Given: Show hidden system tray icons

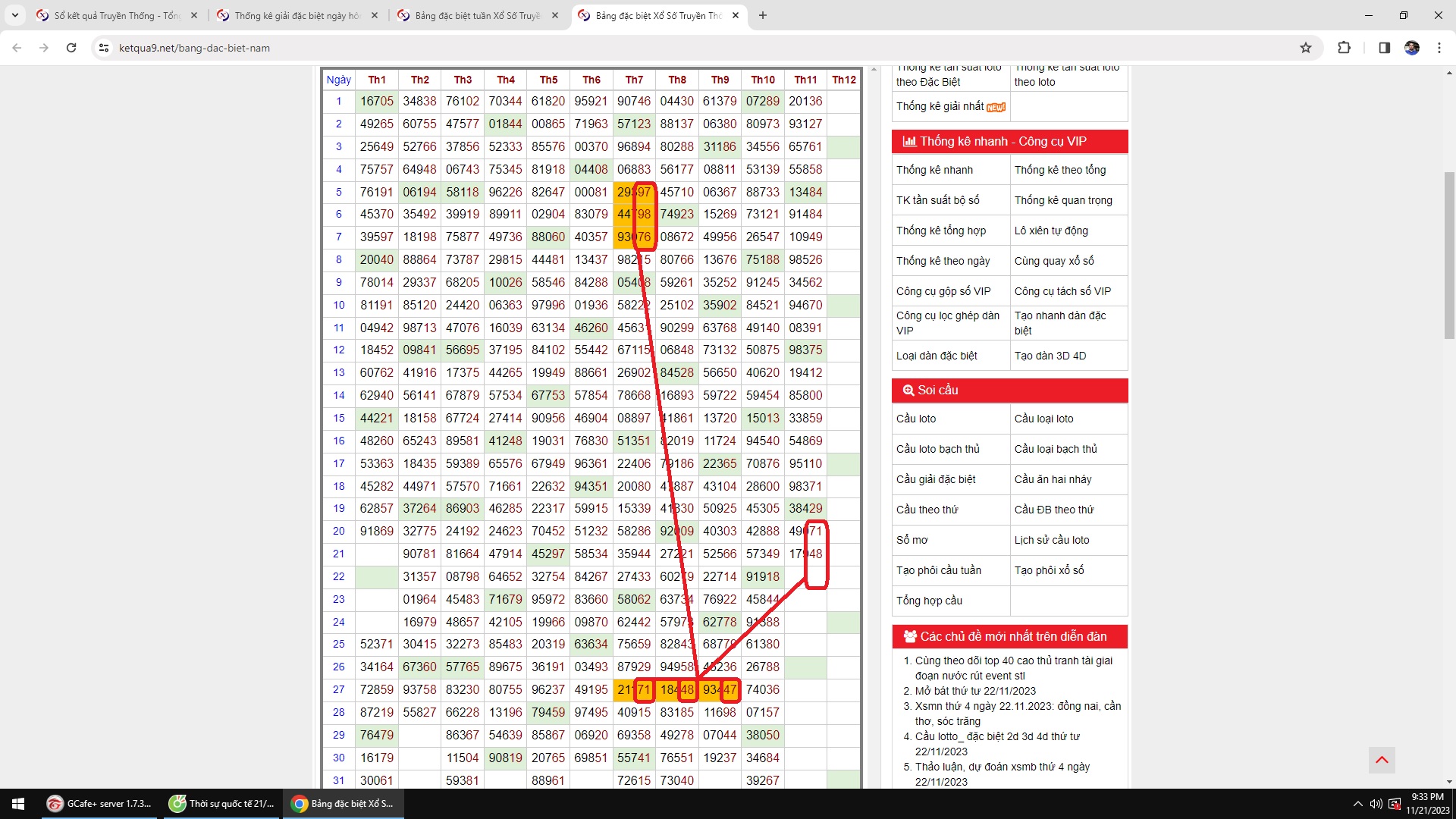Looking at the screenshot, I should [x=1357, y=804].
